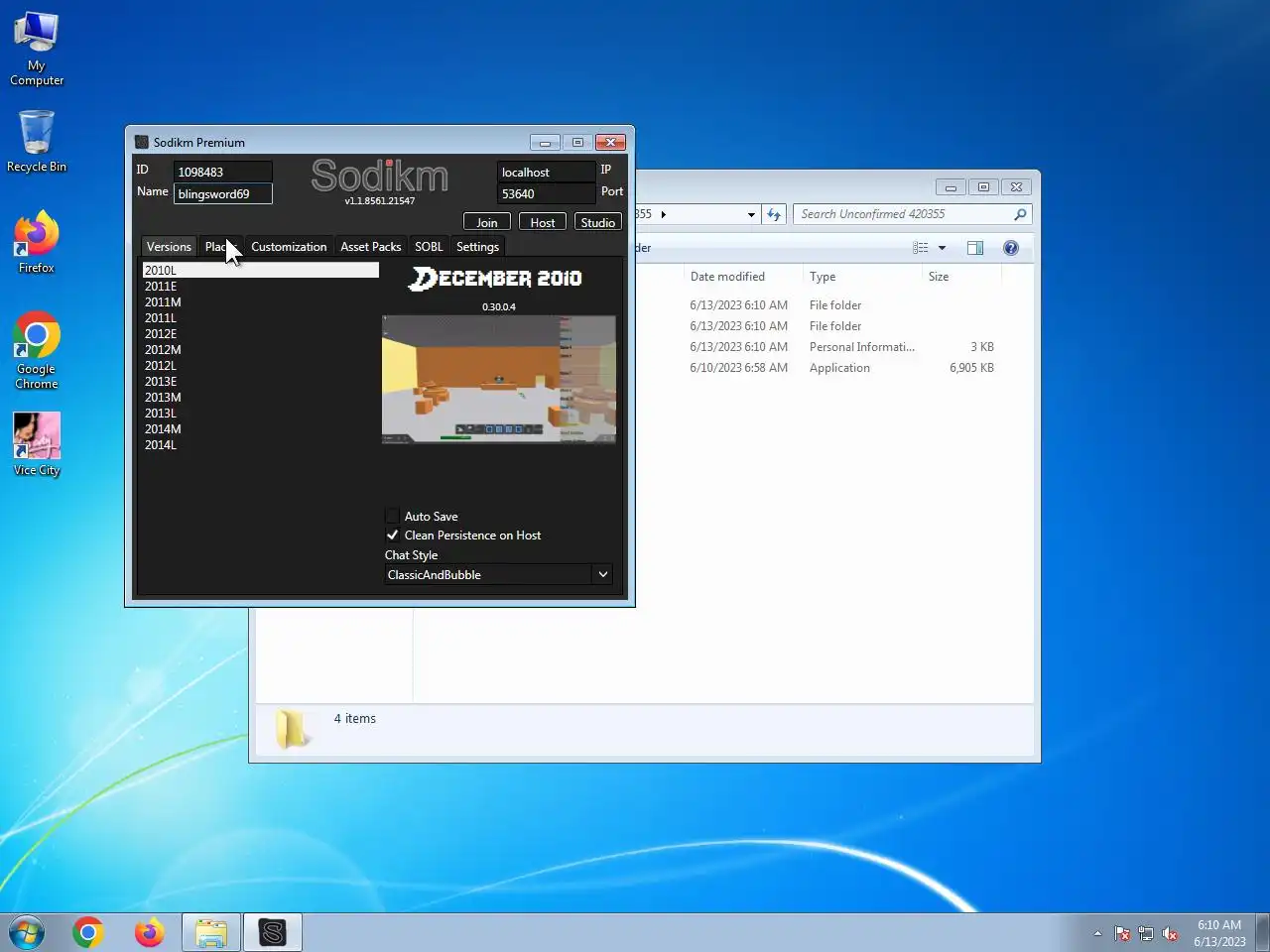Image resolution: width=1270 pixels, height=952 pixels.
Task: Minimize the Explorer window
Action: pos(951,186)
